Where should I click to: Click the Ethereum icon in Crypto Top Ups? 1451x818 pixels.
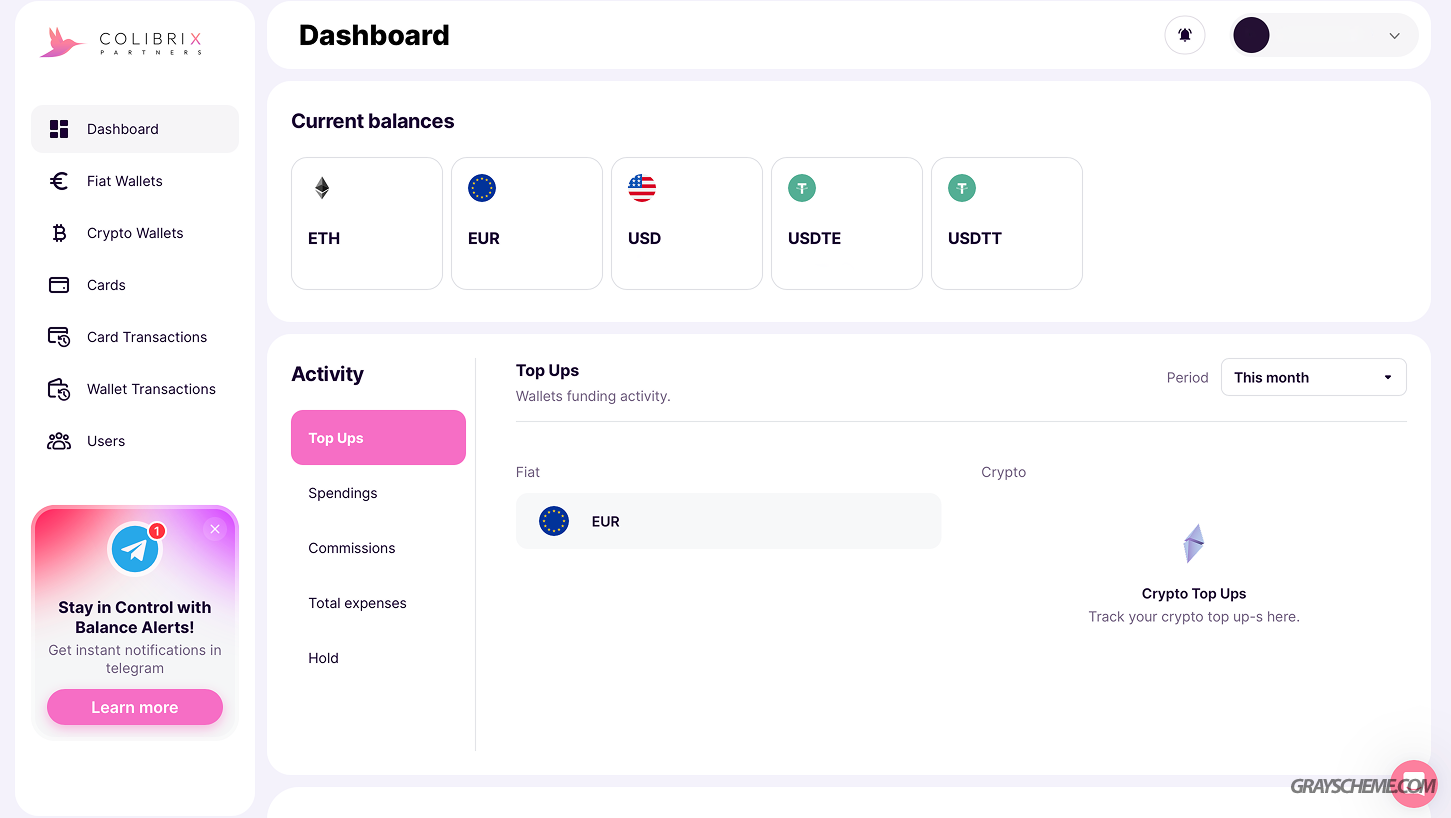(1194, 544)
